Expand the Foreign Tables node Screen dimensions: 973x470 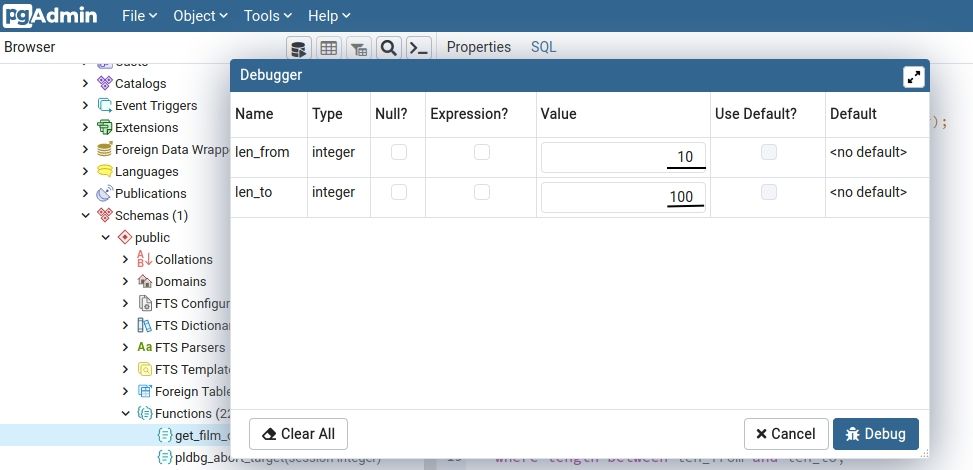[125, 392]
